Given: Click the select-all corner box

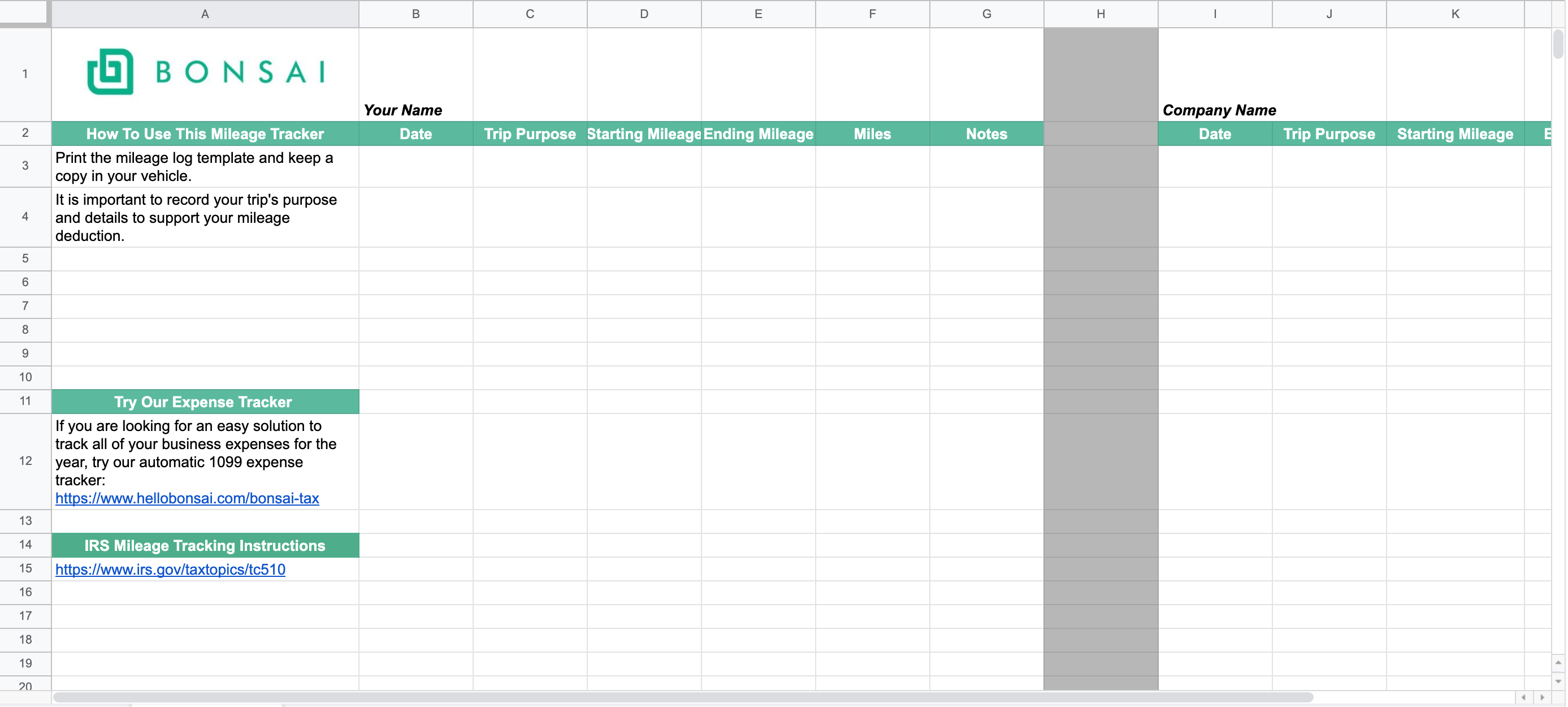Looking at the screenshot, I should (x=24, y=12).
